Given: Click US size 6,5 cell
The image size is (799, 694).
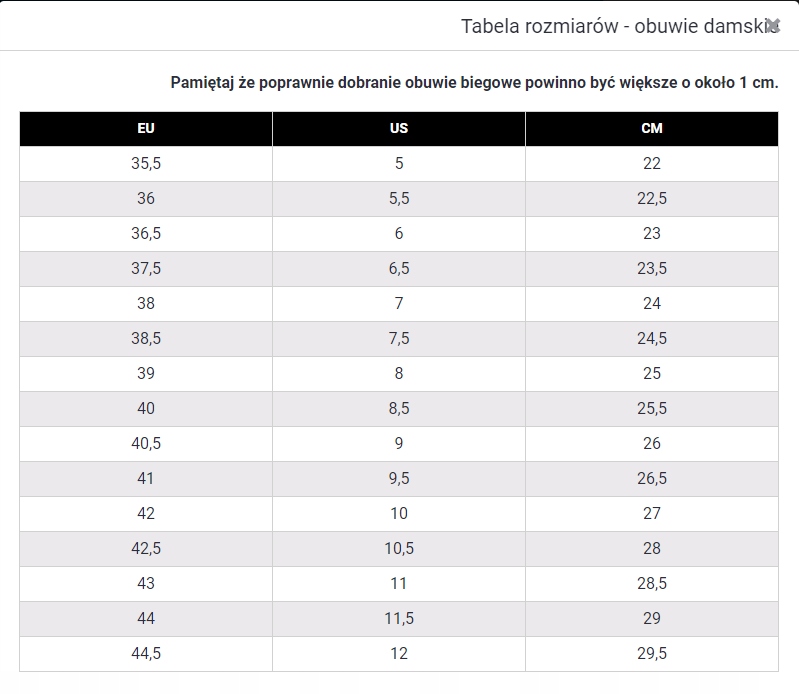Looking at the screenshot, I should [x=399, y=269].
